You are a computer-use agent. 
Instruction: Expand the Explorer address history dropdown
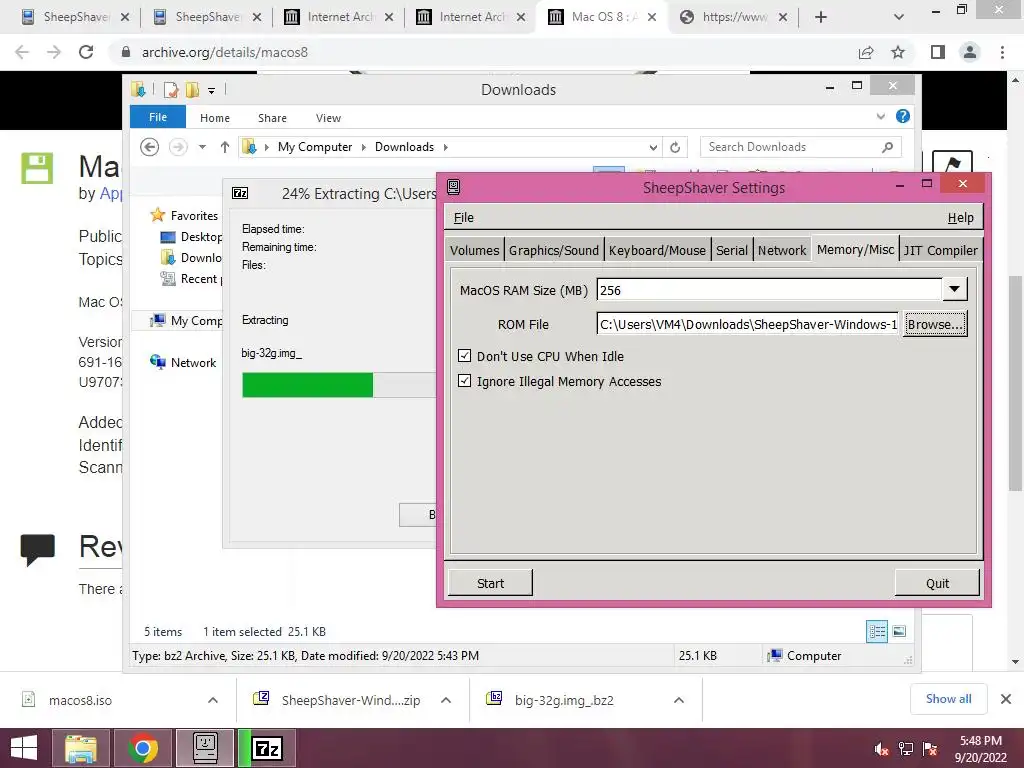click(x=652, y=148)
